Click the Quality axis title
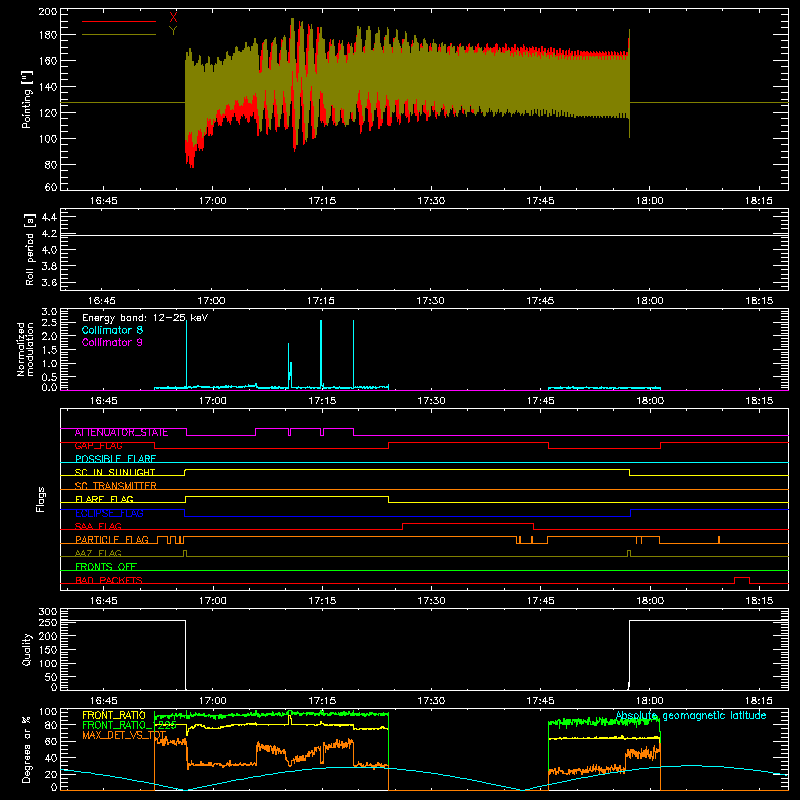The height and width of the screenshot is (800, 800). [x=27, y=649]
